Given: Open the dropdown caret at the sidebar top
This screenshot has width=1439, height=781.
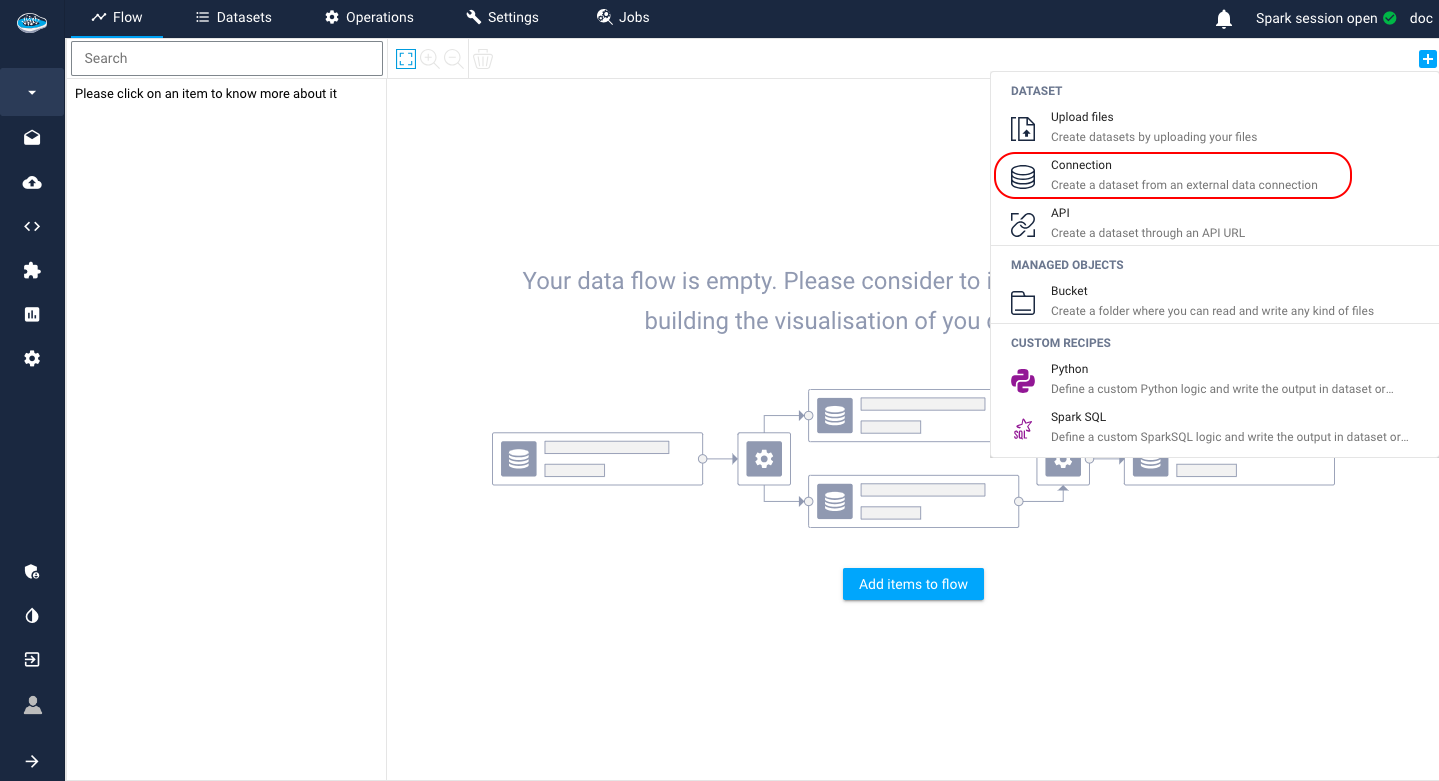Looking at the screenshot, I should pos(32,93).
